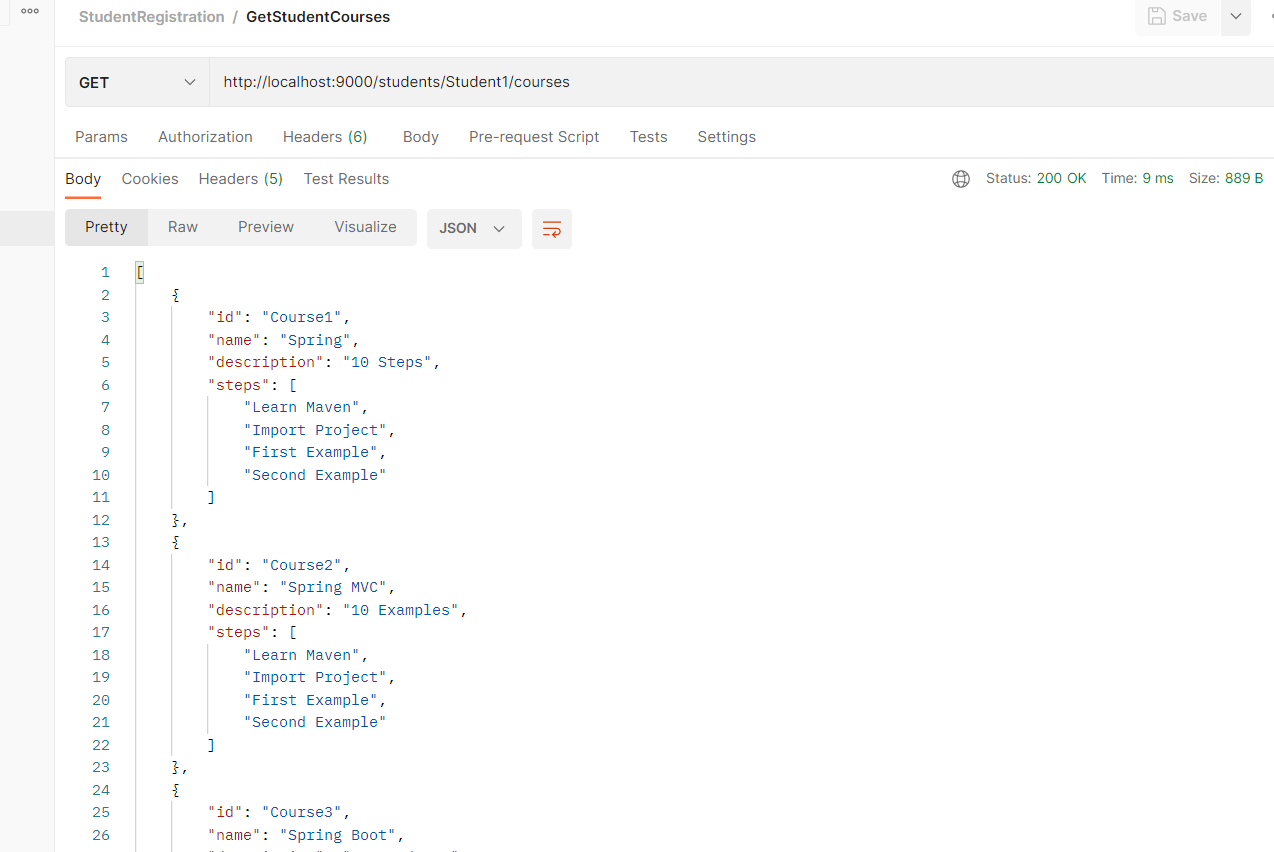Toggle line wrapping in the response viewer
1274x852 pixels.
click(551, 229)
